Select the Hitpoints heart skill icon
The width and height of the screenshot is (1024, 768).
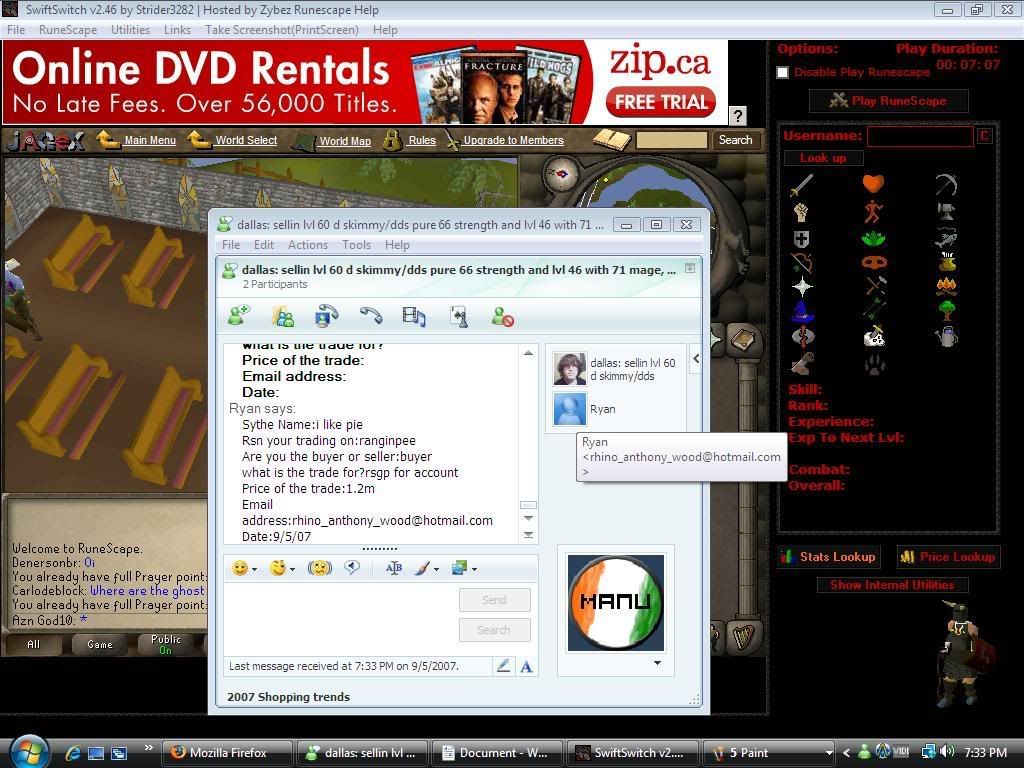tap(873, 184)
